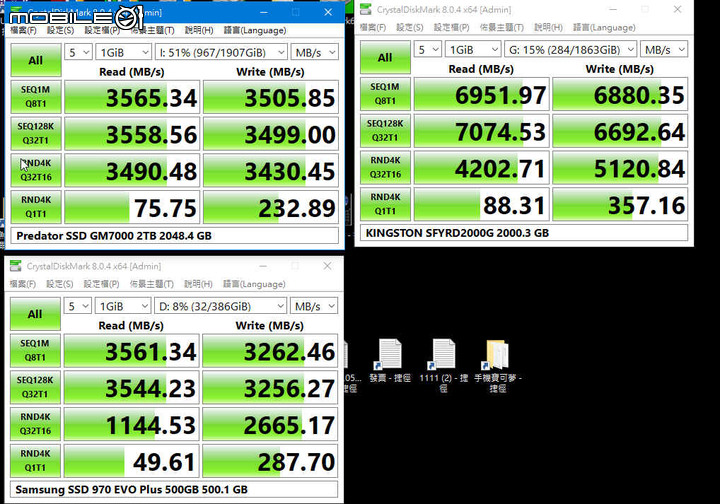Open drive selector showing I: 51%
720x504 pixels.
click(x=221, y=52)
